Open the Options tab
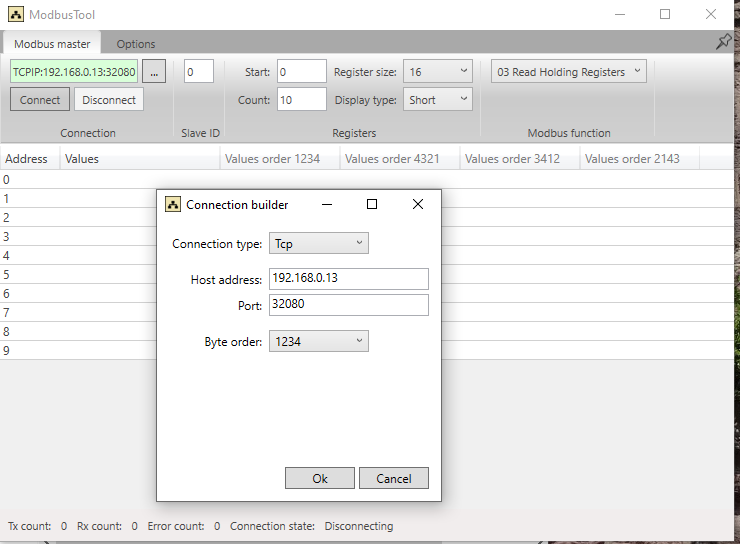 pyautogui.click(x=136, y=44)
